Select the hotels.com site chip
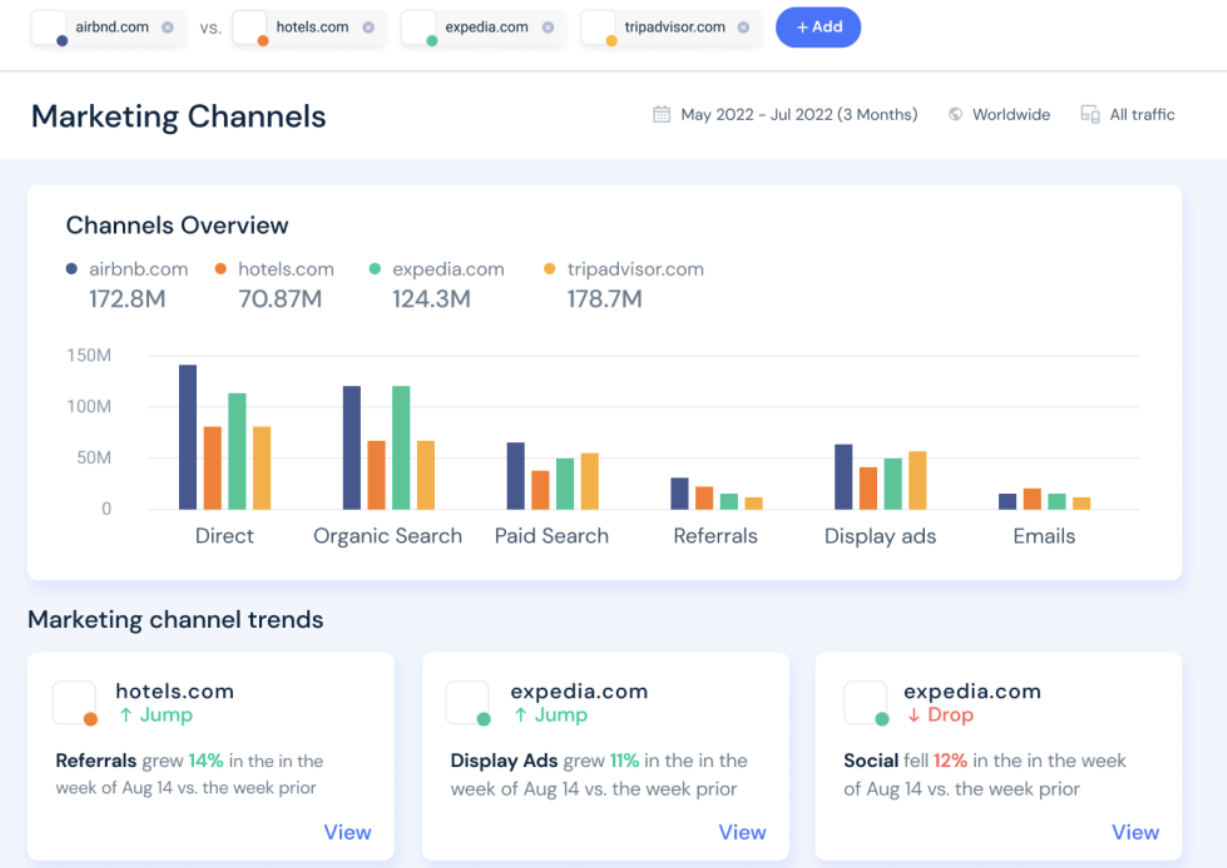The height and width of the screenshot is (868, 1227). pyautogui.click(x=309, y=28)
